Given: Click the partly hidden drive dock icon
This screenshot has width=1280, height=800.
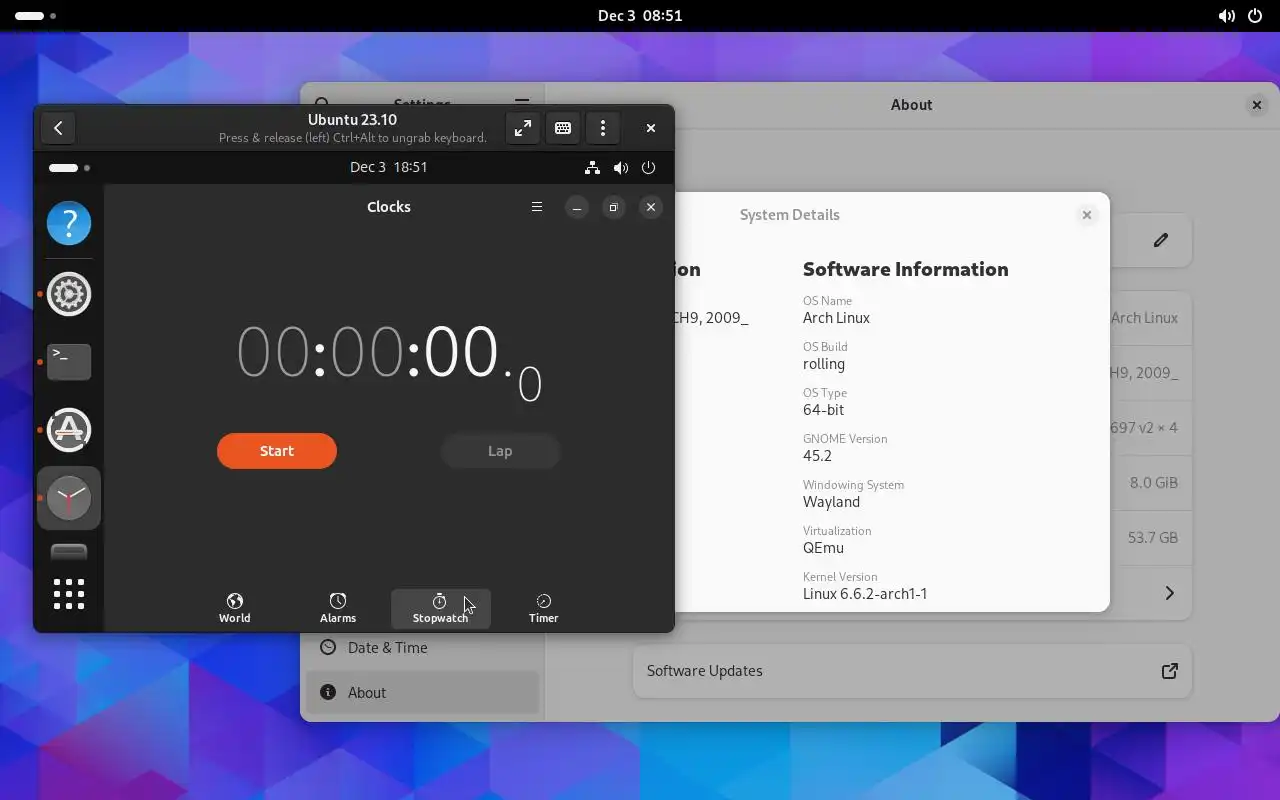Looking at the screenshot, I should [69, 552].
